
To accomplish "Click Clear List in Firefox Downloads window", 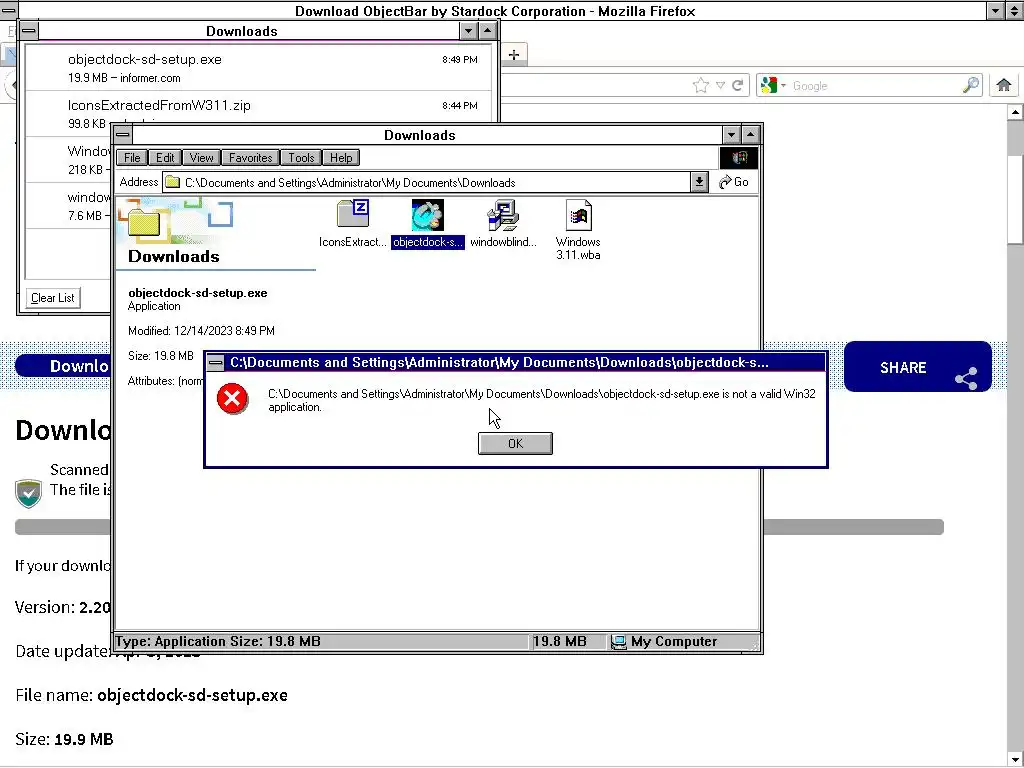I will (53, 298).
